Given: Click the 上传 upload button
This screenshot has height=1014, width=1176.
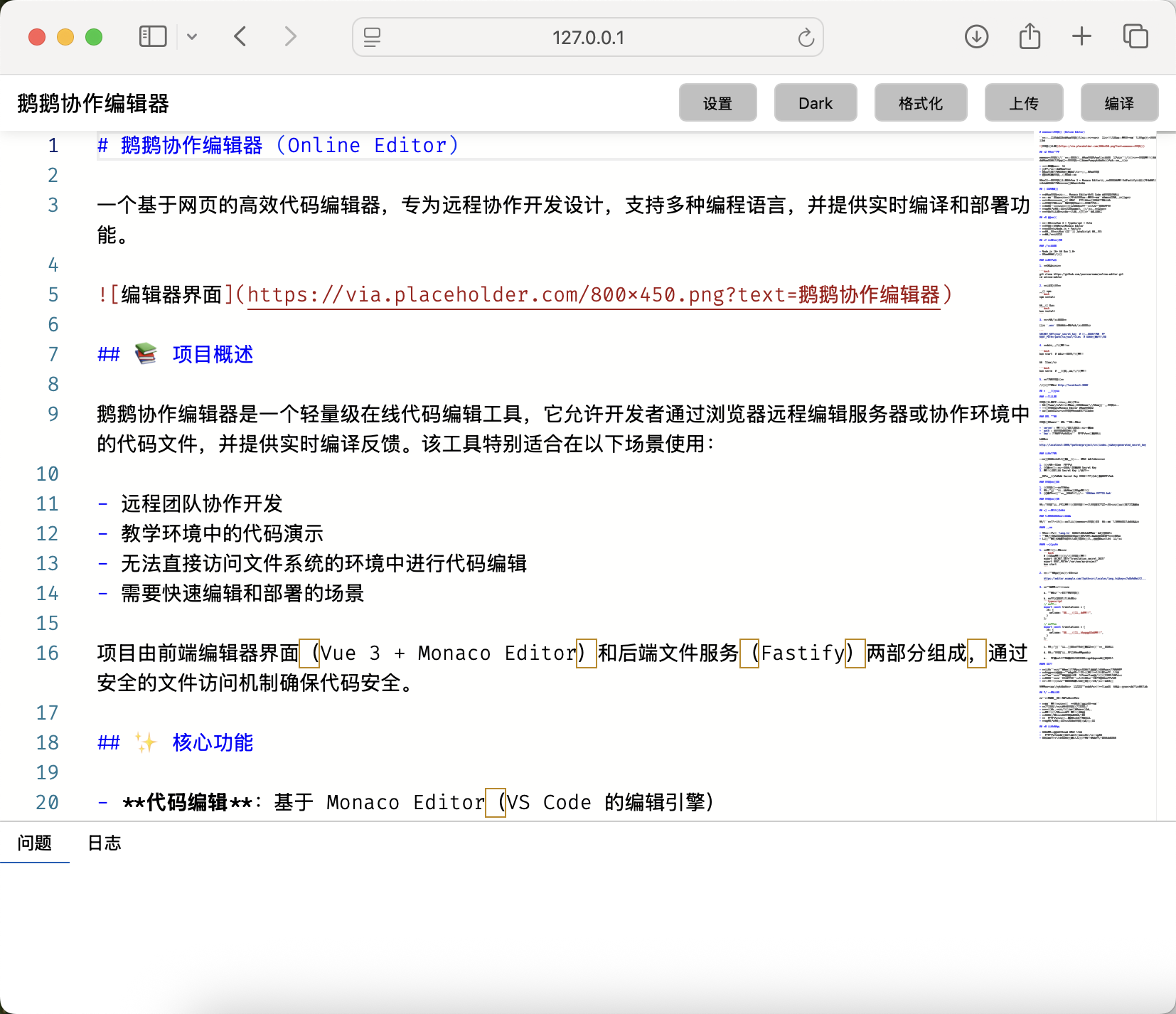Looking at the screenshot, I should click(1023, 103).
